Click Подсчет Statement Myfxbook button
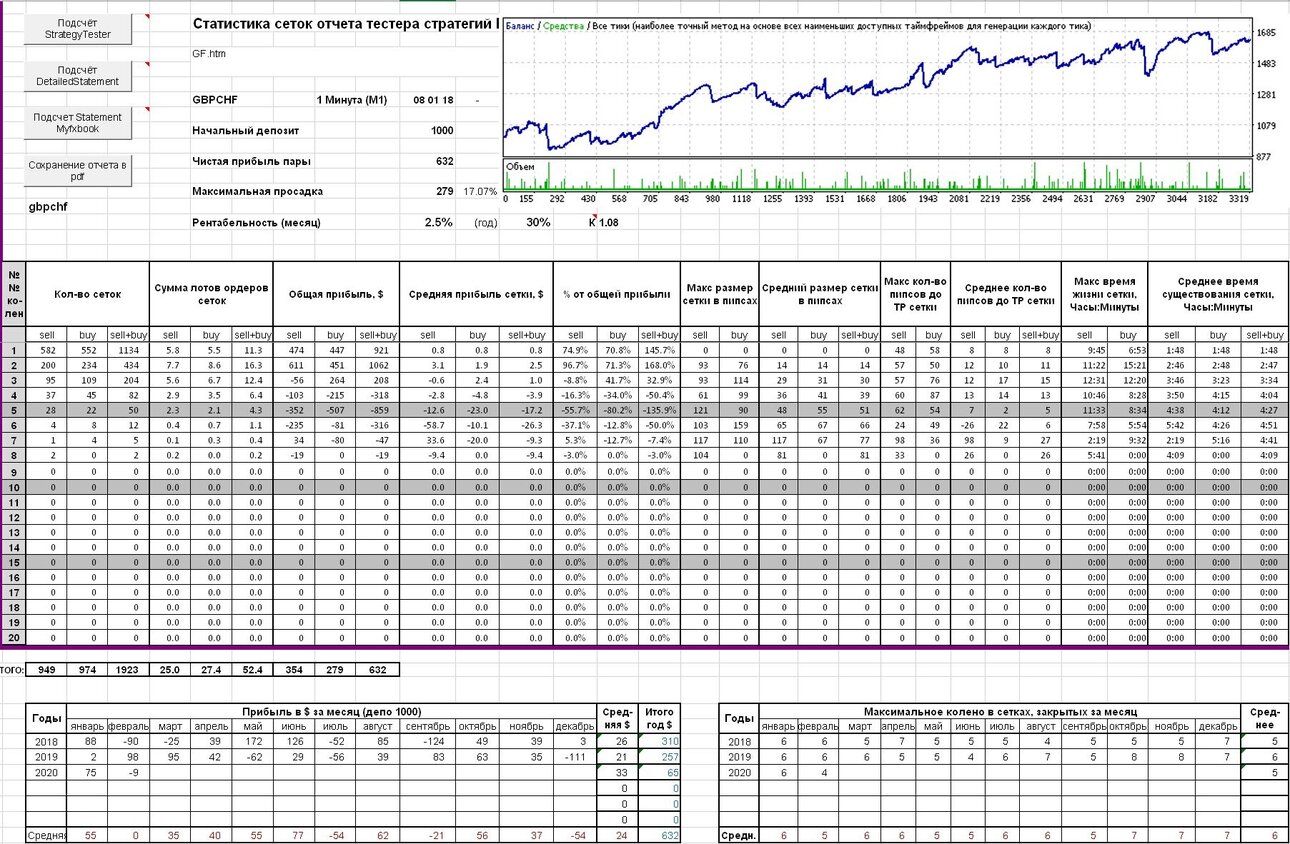The height and width of the screenshot is (844, 1290). coord(78,123)
